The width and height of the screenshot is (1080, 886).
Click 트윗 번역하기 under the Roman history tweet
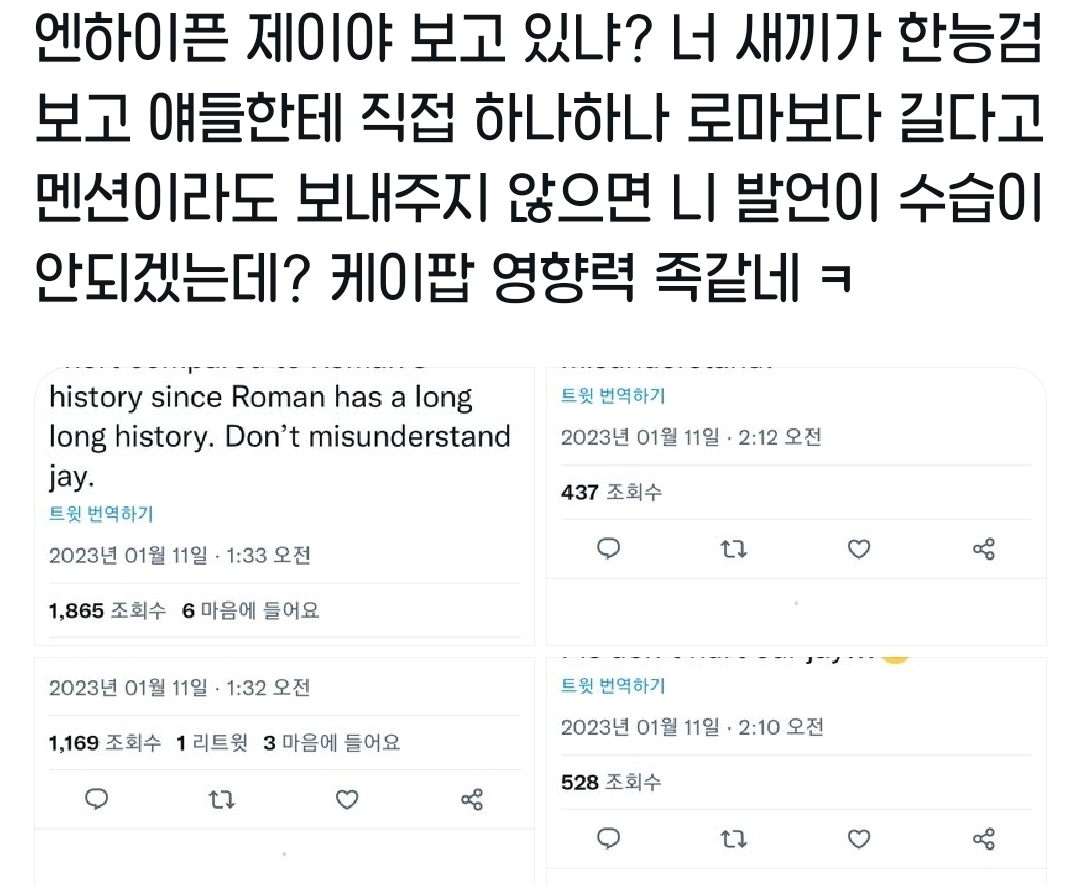pyautogui.click(x=101, y=514)
